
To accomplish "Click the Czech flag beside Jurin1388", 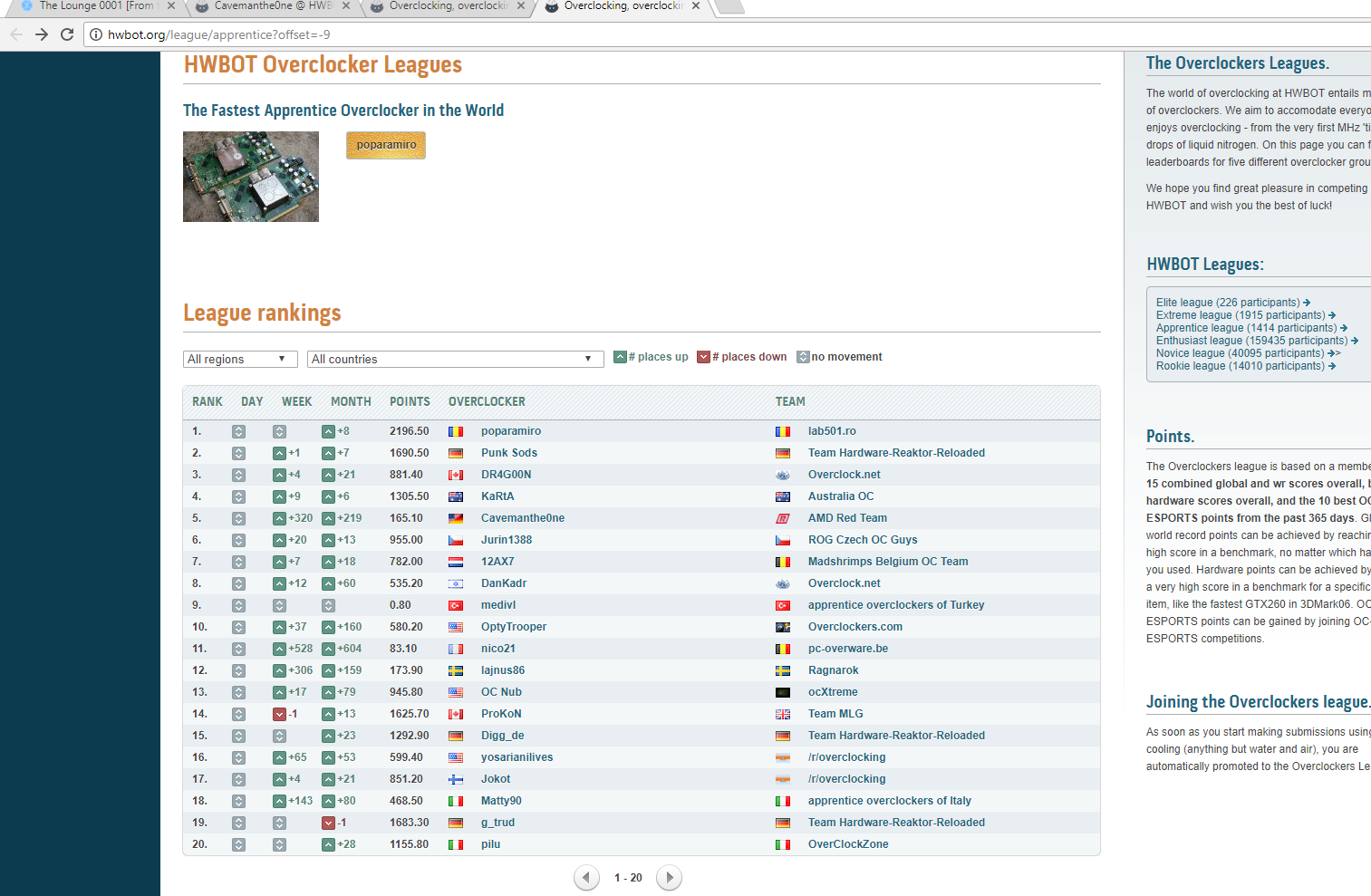I will click(x=456, y=541).
